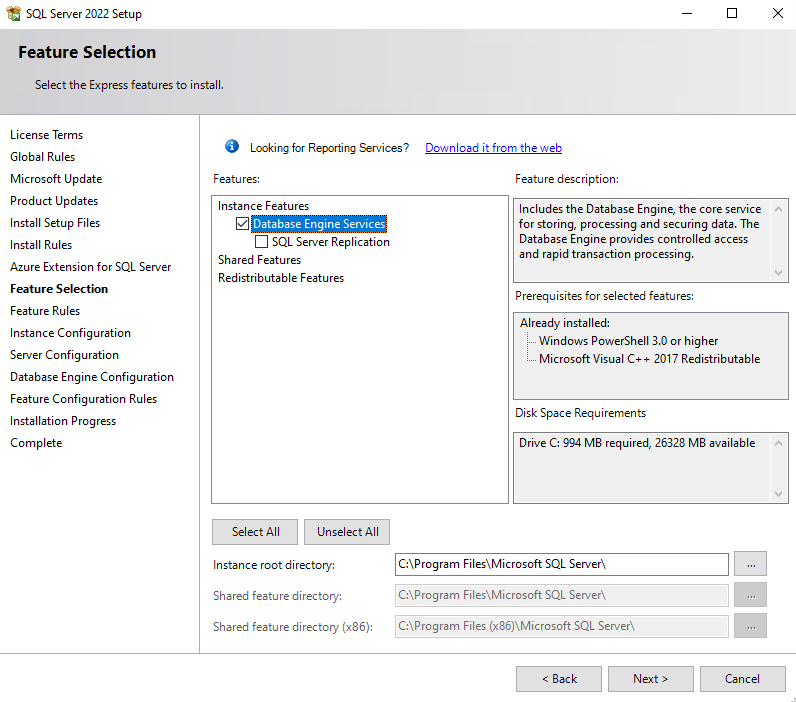Browse for the Instance root directory
This screenshot has height=702, width=796.
click(750, 564)
